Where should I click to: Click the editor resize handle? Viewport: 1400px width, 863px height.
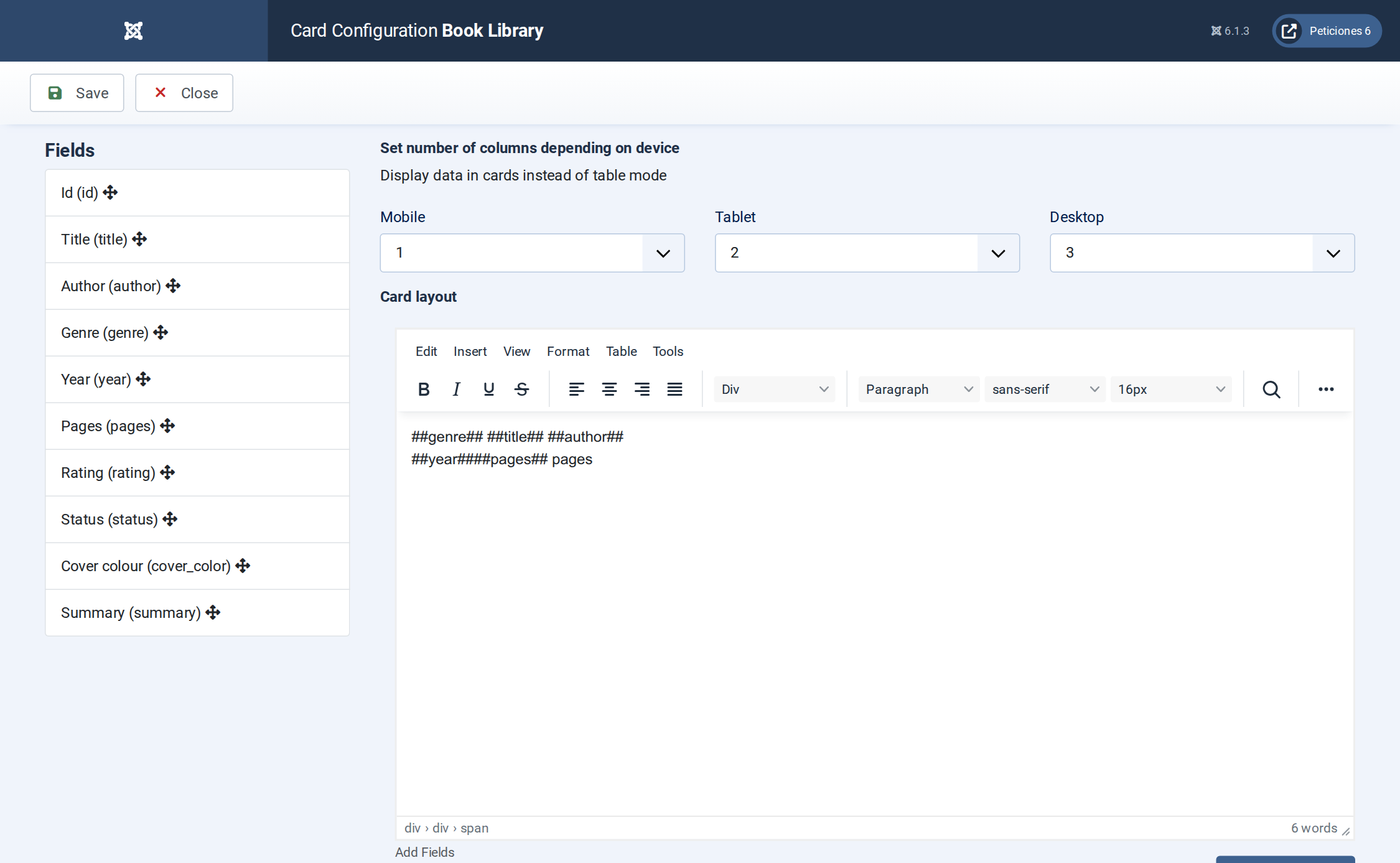pyautogui.click(x=1346, y=831)
